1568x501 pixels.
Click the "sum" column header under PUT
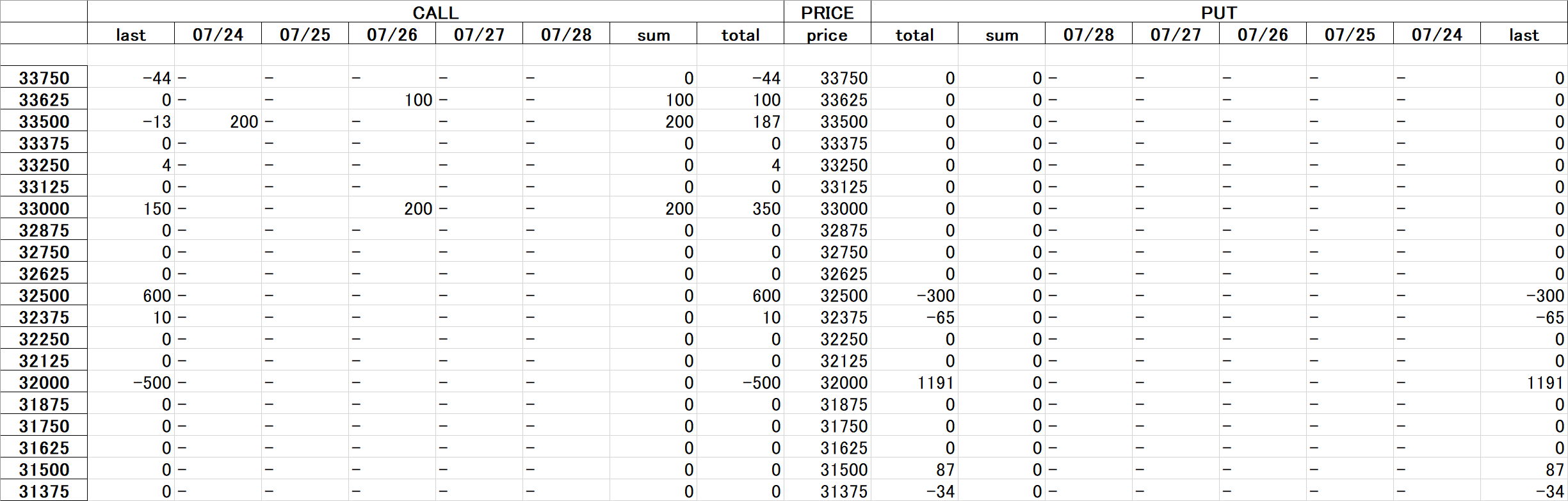pos(1001,35)
